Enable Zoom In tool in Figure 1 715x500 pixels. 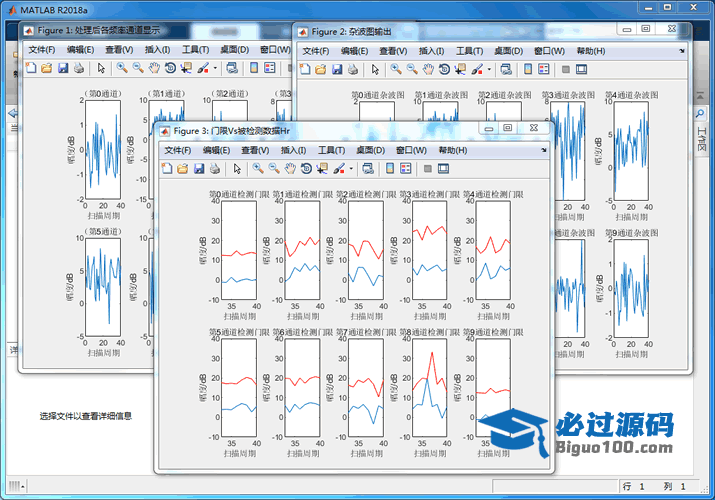coord(122,68)
